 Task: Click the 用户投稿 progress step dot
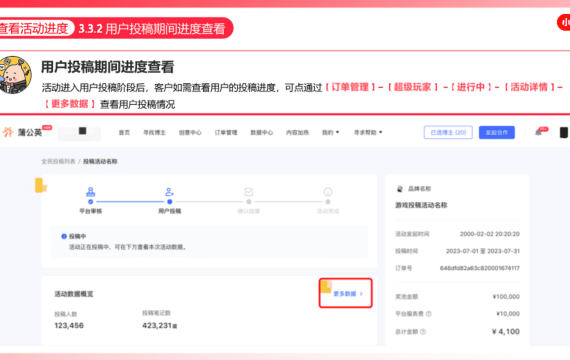pos(169,201)
